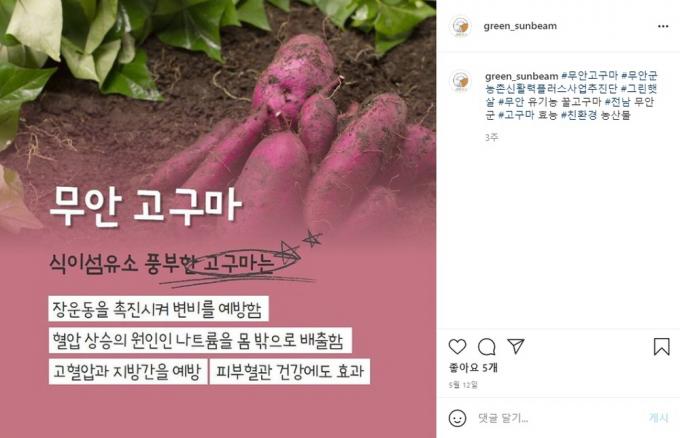Viewport: 680px width, 438px height.
Task: Click the 게시 post comment button
Action: (x=659, y=418)
